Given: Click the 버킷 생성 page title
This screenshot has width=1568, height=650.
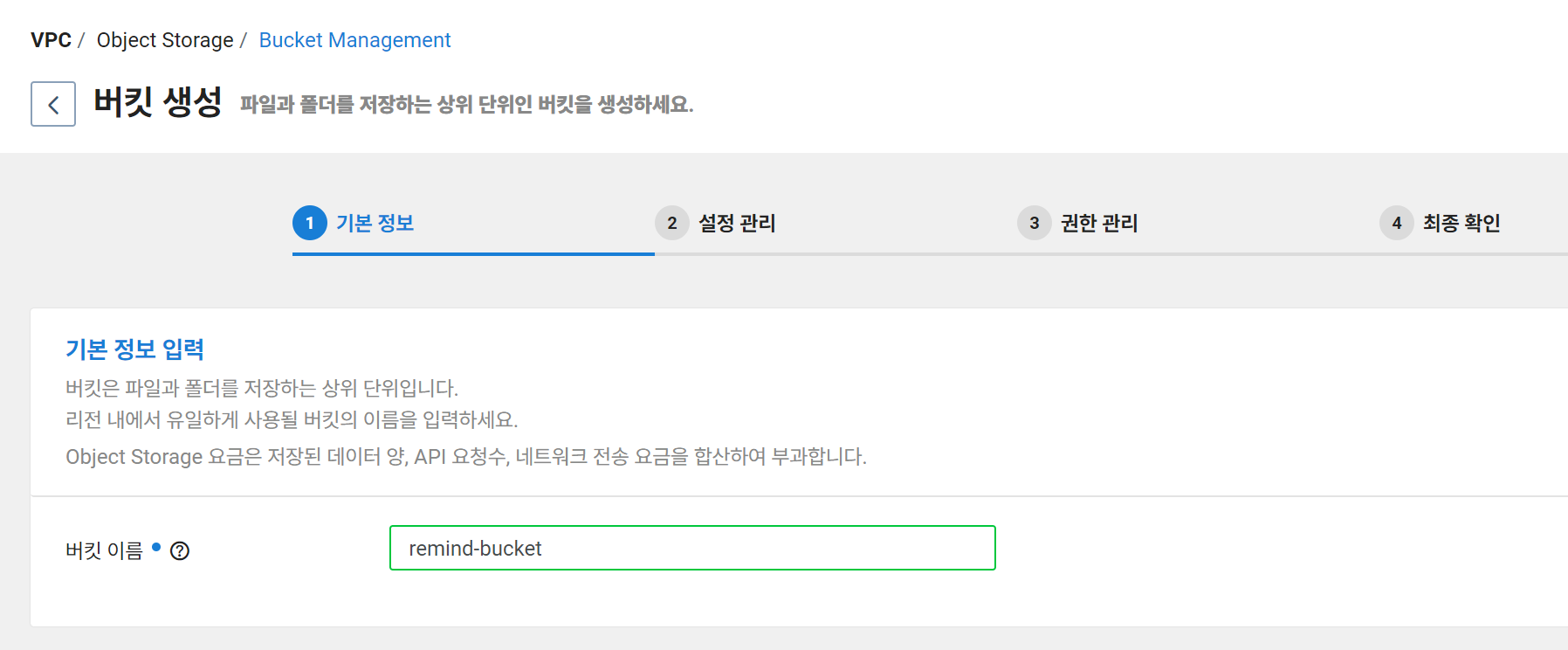Looking at the screenshot, I should (x=159, y=103).
